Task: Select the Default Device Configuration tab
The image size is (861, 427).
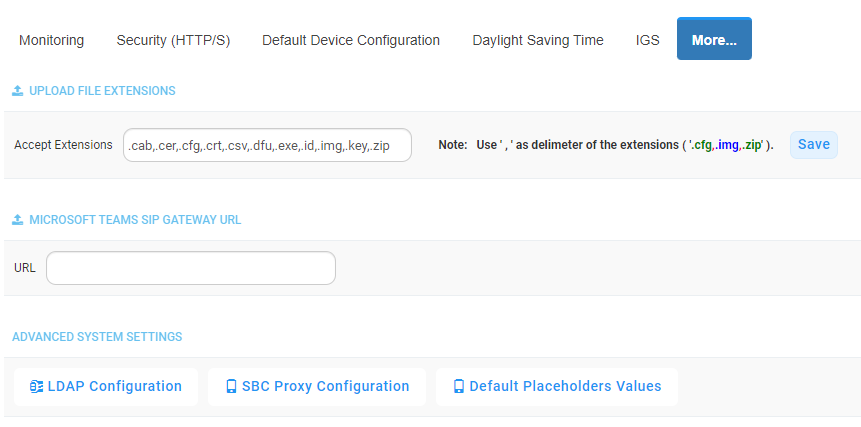Action: (351, 40)
